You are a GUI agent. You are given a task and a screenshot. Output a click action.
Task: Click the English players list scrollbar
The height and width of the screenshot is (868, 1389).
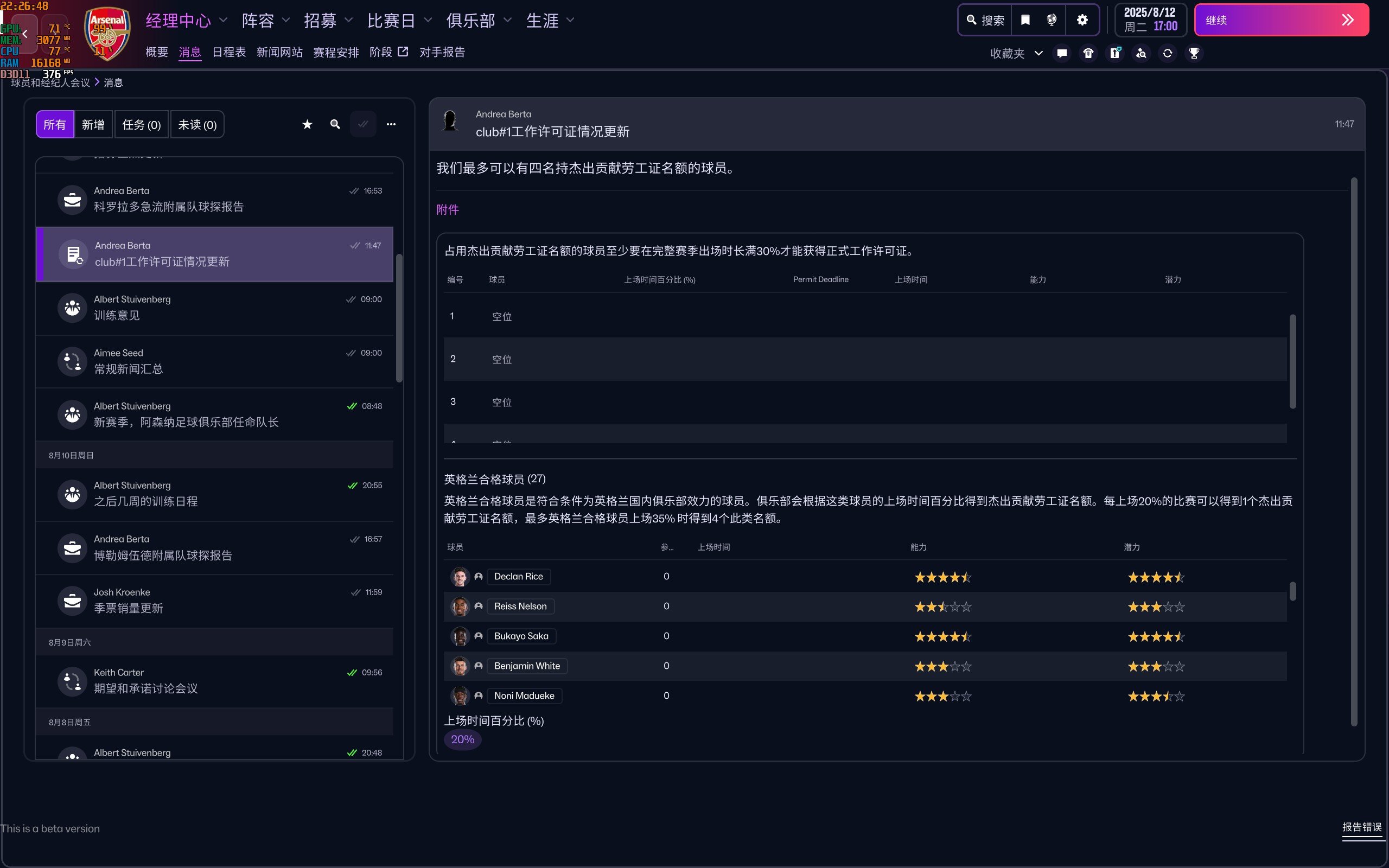[1292, 591]
